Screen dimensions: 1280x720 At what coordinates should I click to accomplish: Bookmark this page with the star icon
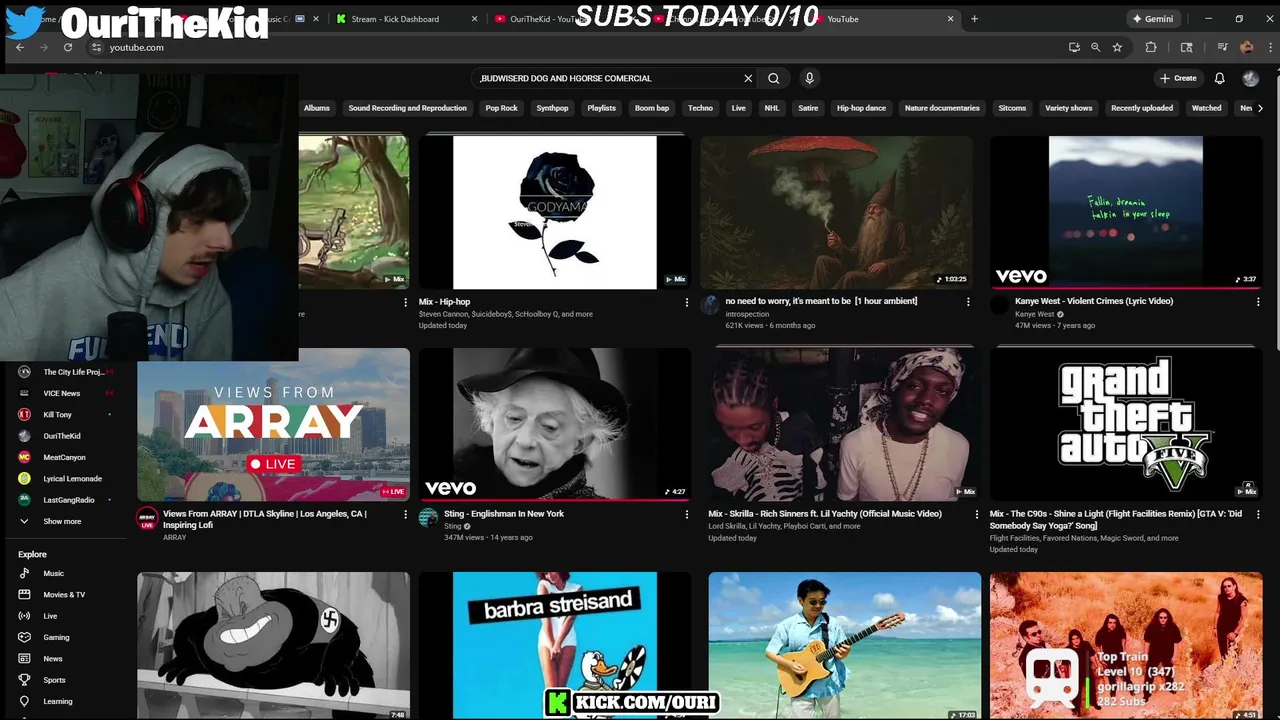(x=1117, y=47)
